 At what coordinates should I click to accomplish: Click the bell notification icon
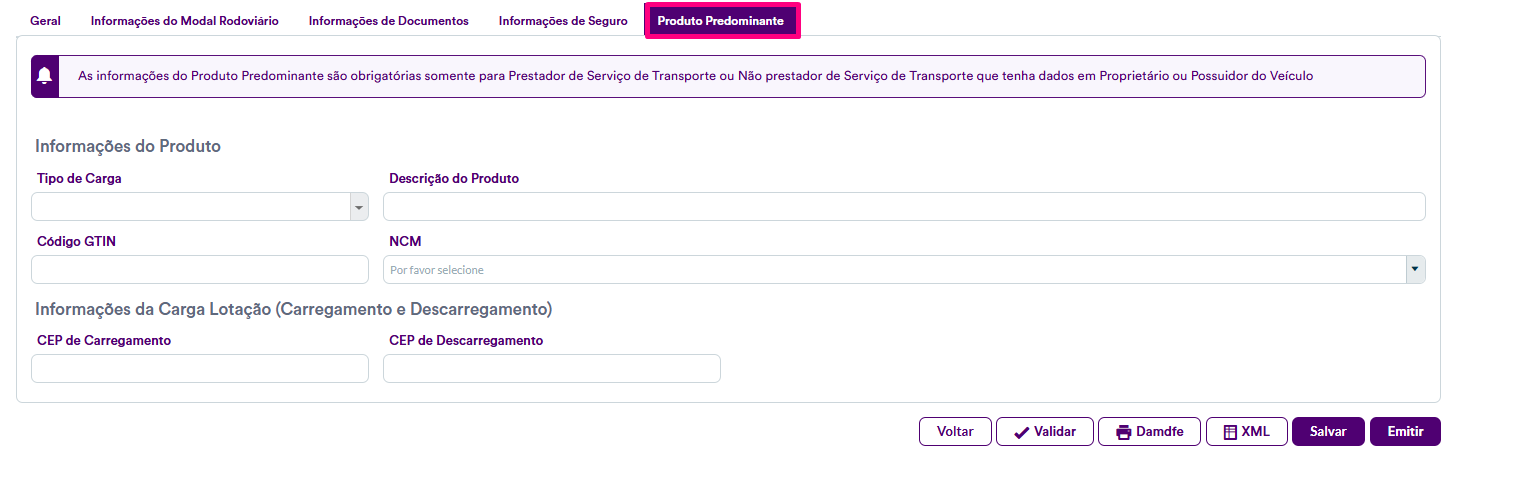click(x=45, y=76)
